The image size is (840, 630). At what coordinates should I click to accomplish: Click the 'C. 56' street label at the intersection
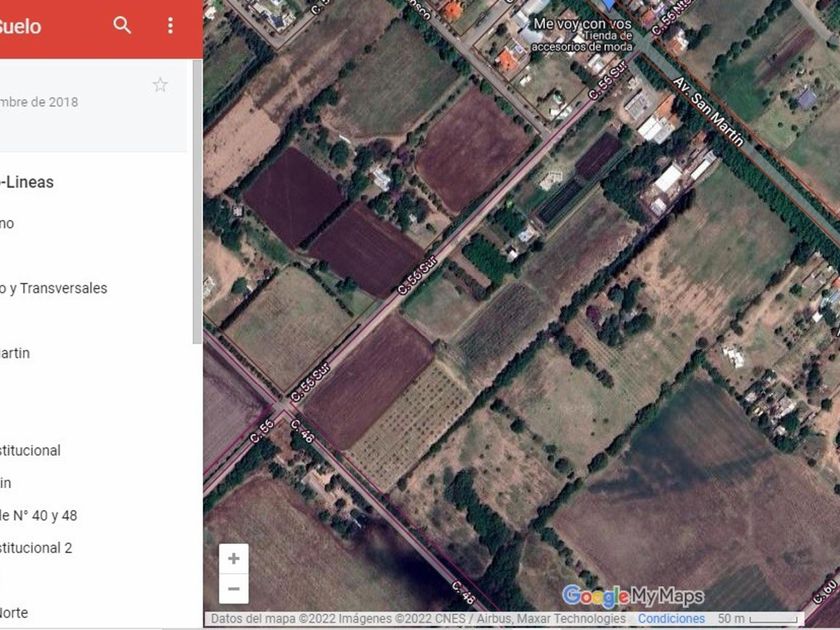262,431
